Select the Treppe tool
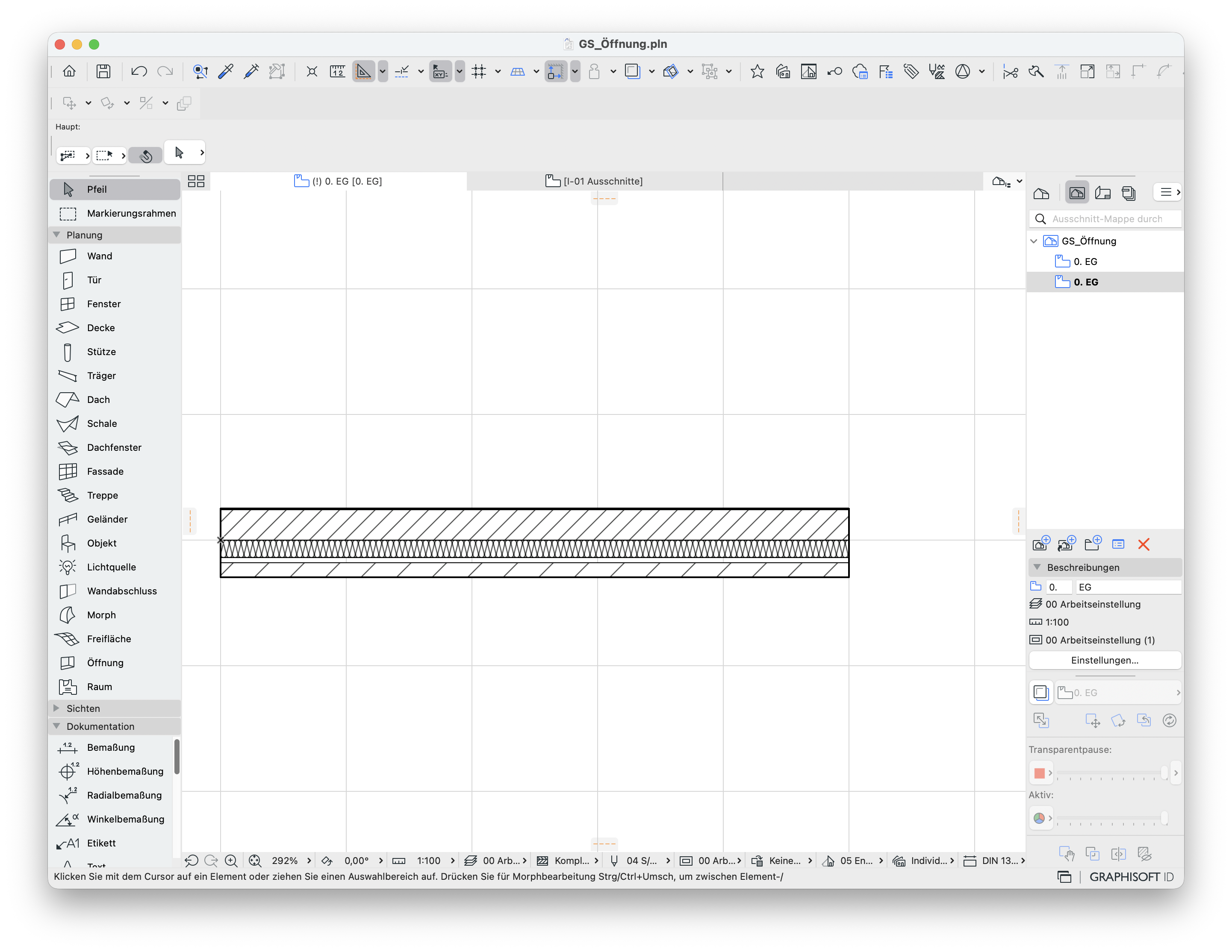This screenshot has height=952, width=1232. pyautogui.click(x=115, y=495)
